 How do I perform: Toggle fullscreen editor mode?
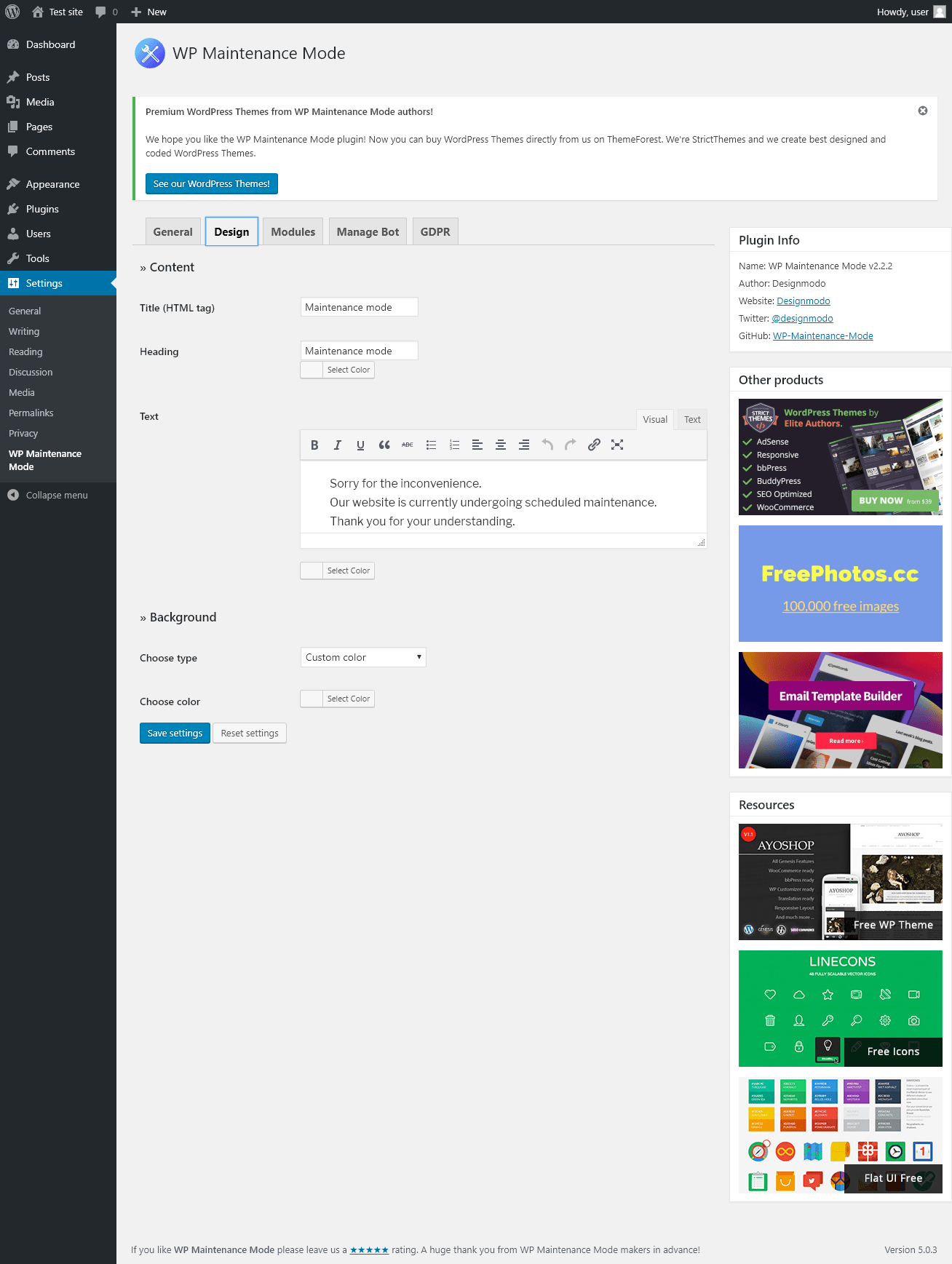pyautogui.click(x=617, y=445)
